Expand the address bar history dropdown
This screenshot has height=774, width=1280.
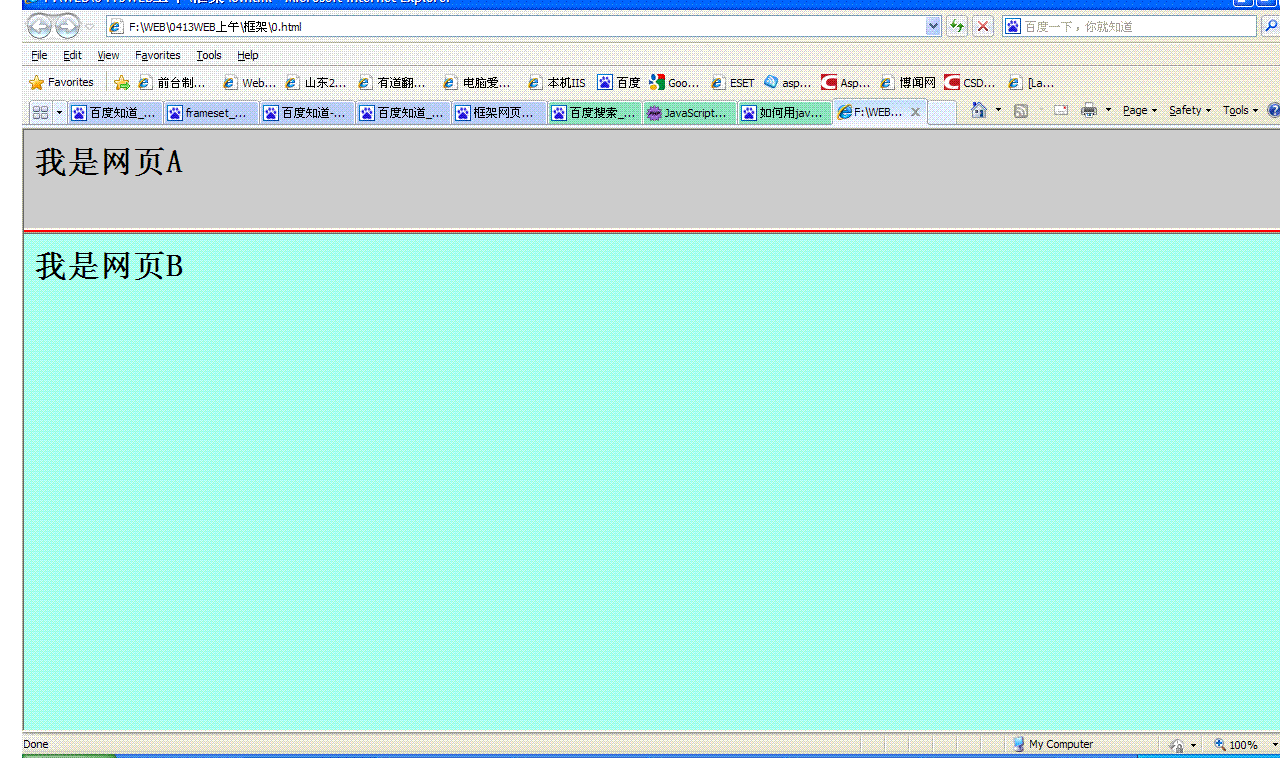[933, 27]
